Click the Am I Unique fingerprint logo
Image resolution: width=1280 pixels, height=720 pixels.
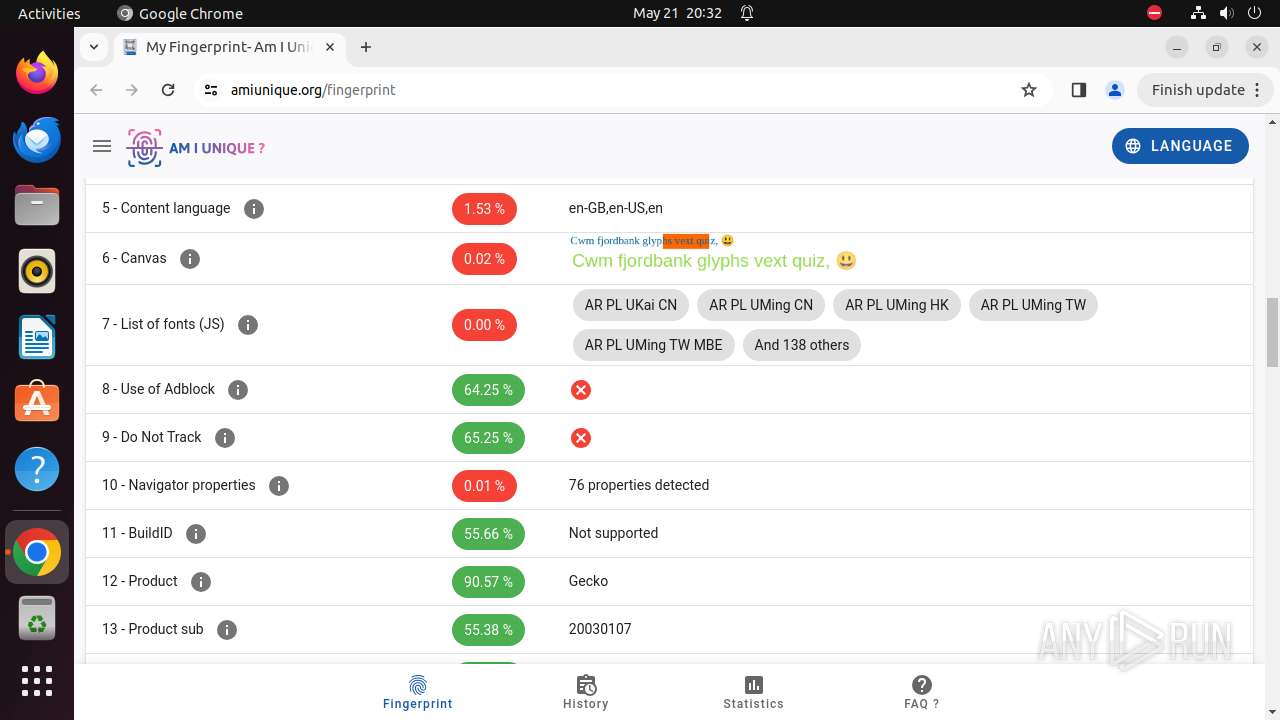point(196,148)
